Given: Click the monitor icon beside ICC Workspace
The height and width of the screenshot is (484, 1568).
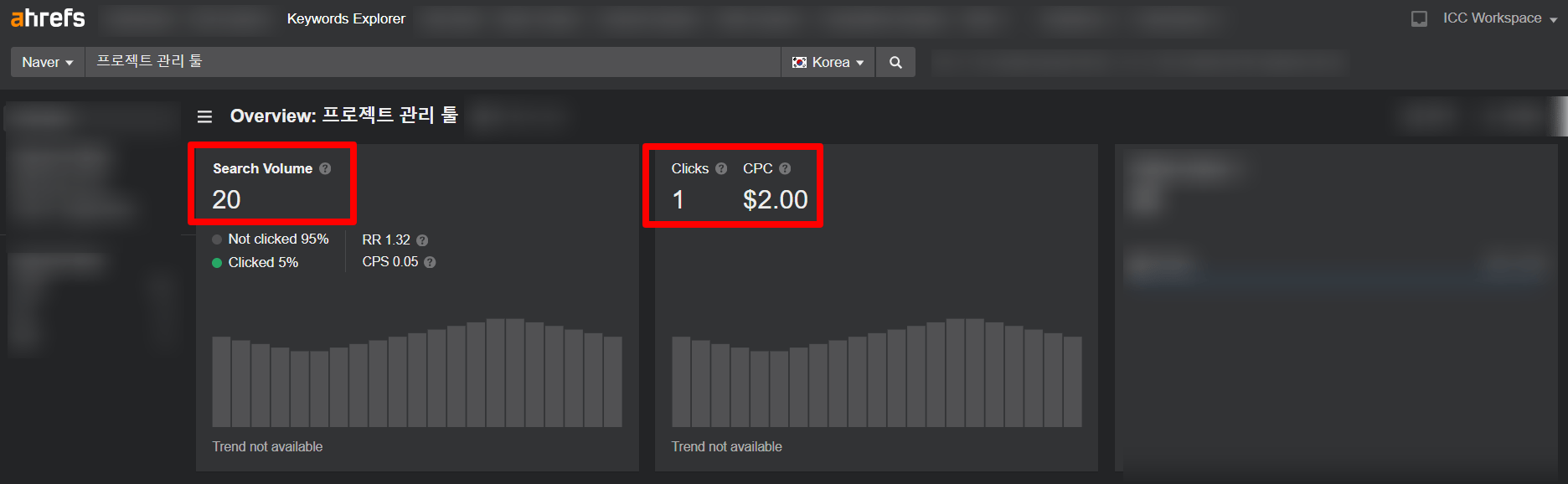Looking at the screenshot, I should point(1419,18).
